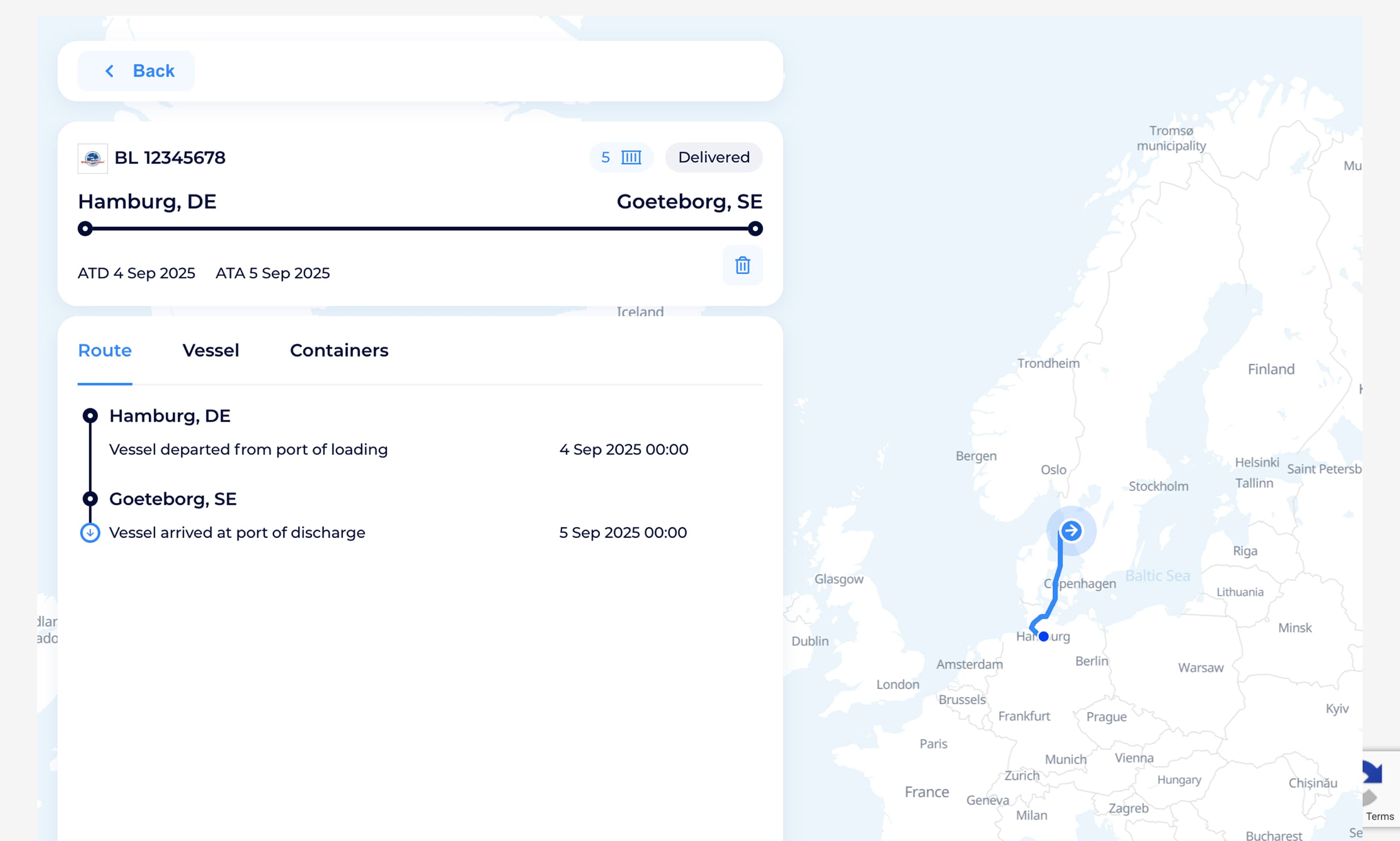Click the Stockholm label on the map

1158,486
